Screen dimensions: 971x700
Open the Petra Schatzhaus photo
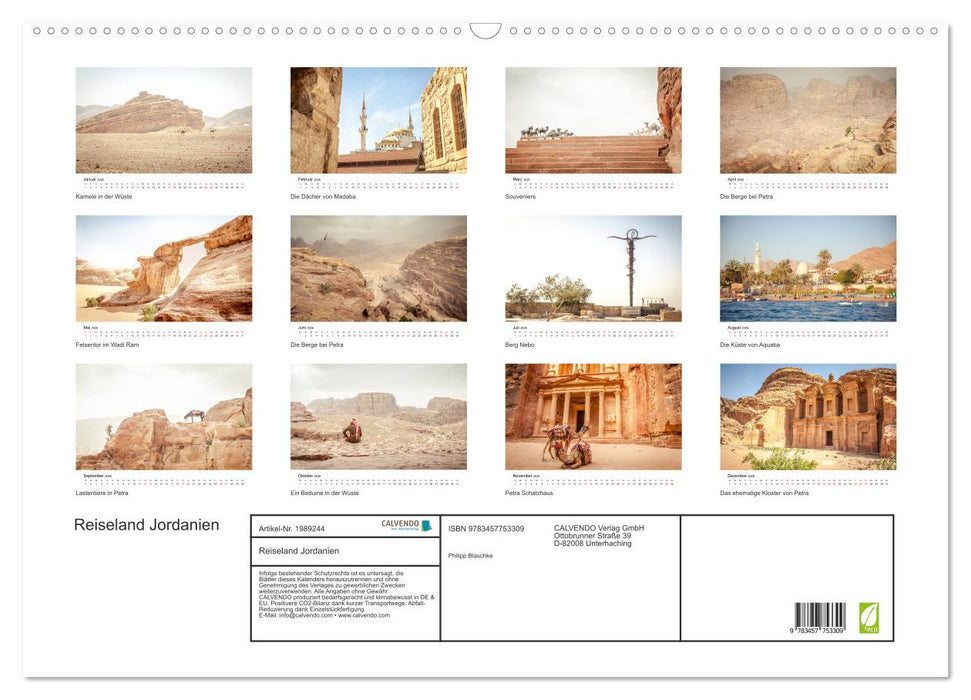593,416
